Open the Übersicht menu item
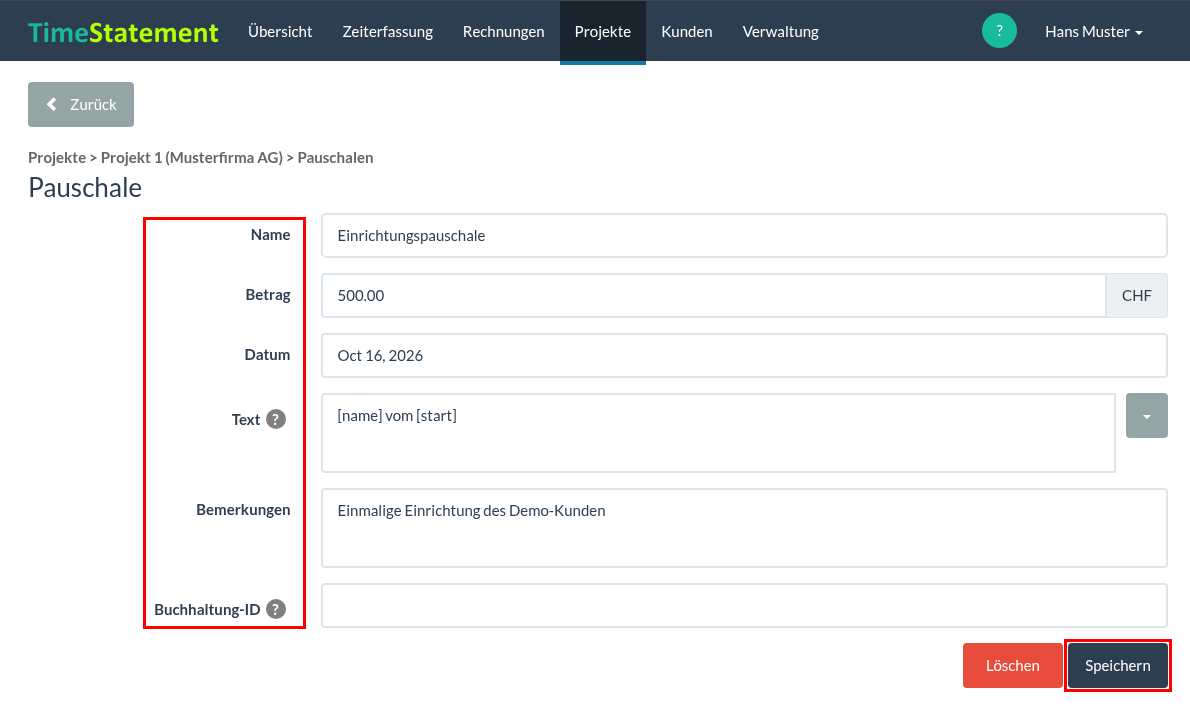This screenshot has height=704, width=1190. point(280,32)
